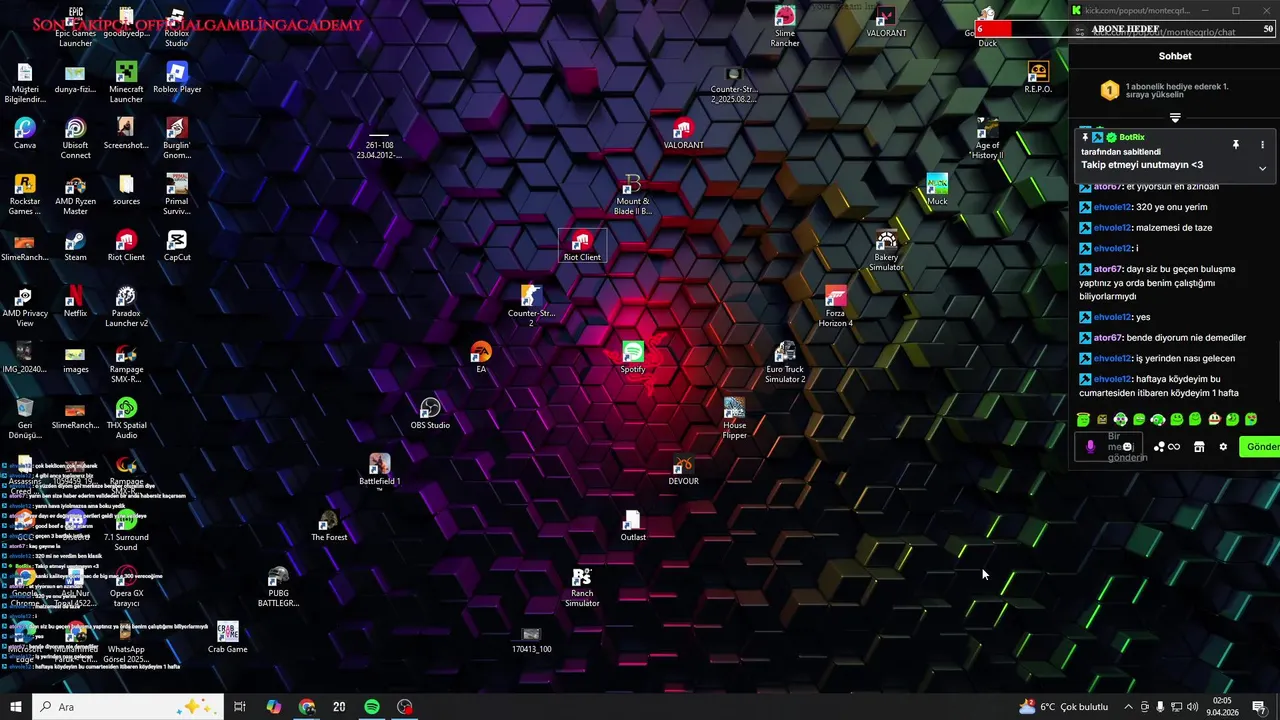
Task: Select the 170413_100 file thumbnail
Action: [531, 641]
